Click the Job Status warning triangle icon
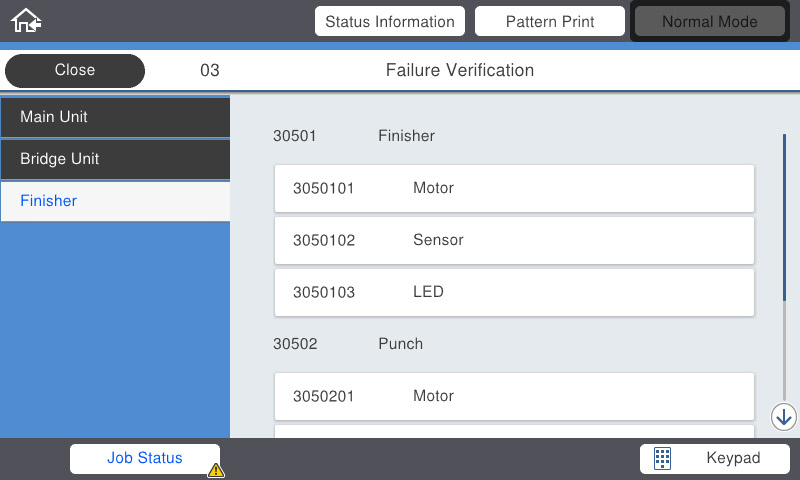 pos(216,470)
